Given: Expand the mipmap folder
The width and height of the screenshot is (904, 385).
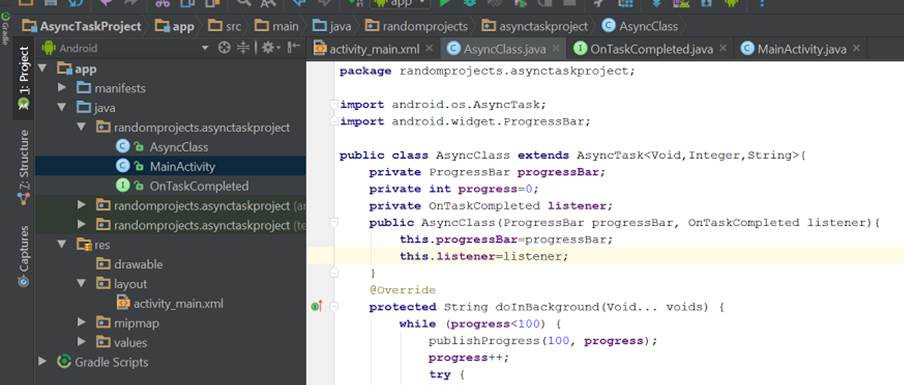Looking at the screenshot, I should [81, 323].
